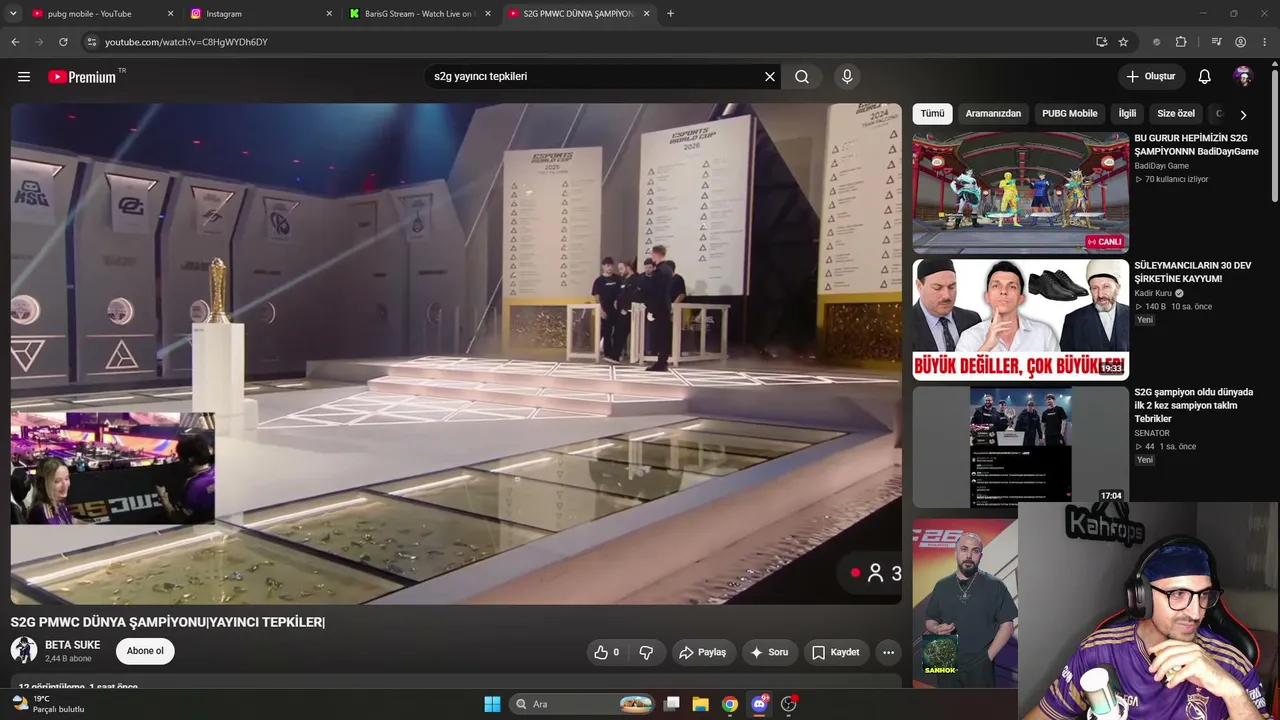1280x720 pixels.
Task: Open the Chrome profile icon
Action: coord(1241,42)
